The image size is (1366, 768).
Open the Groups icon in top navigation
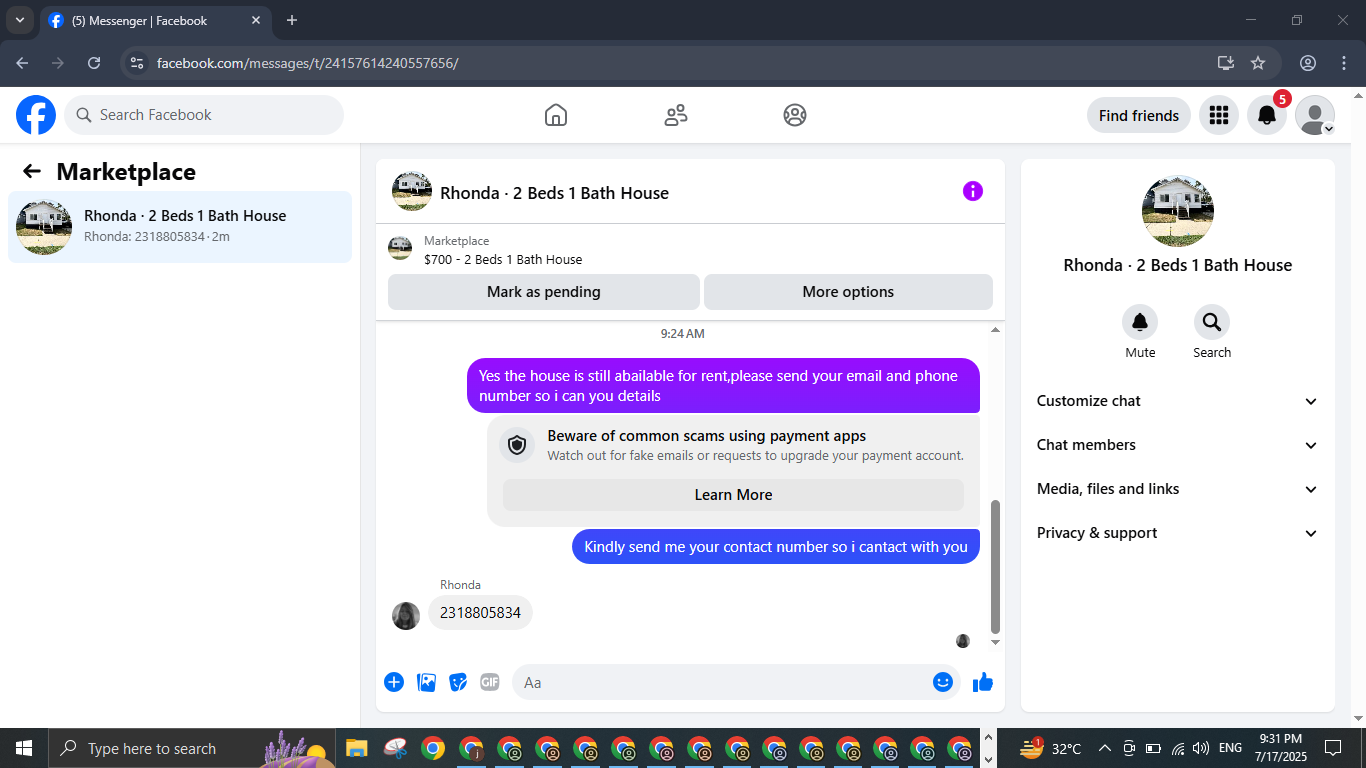(x=795, y=115)
